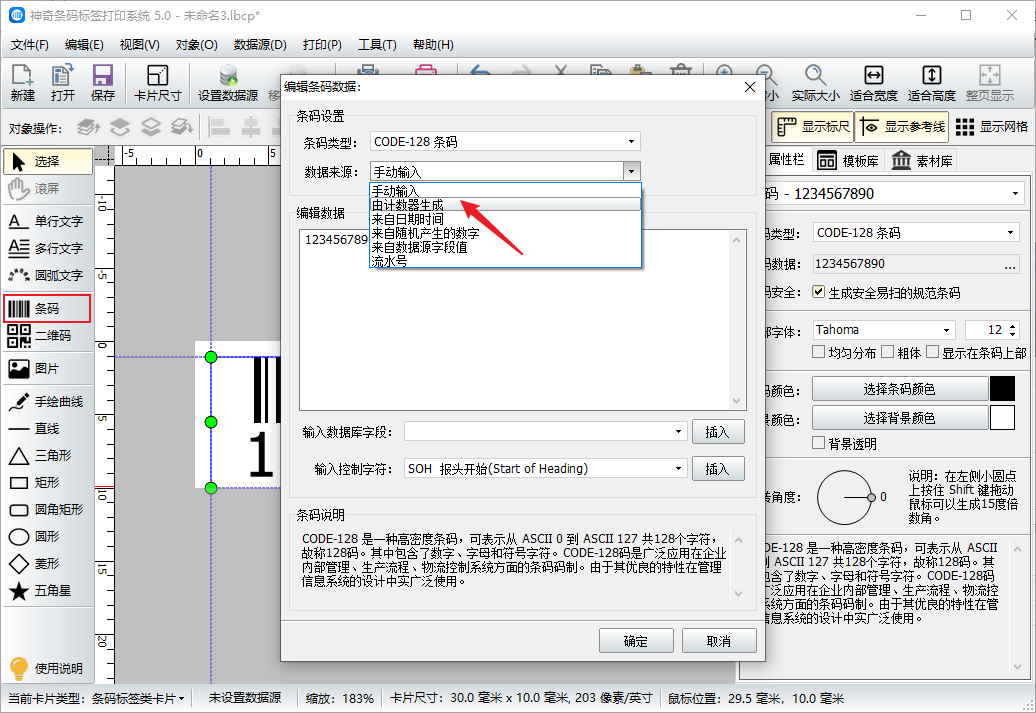Choose 'From random number' data source option
The image size is (1036, 713).
(x=505, y=233)
